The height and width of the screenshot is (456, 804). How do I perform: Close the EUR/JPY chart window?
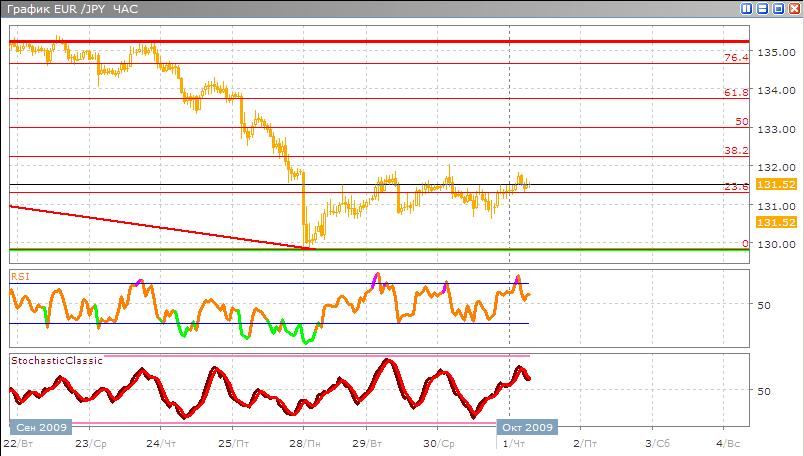793,8
